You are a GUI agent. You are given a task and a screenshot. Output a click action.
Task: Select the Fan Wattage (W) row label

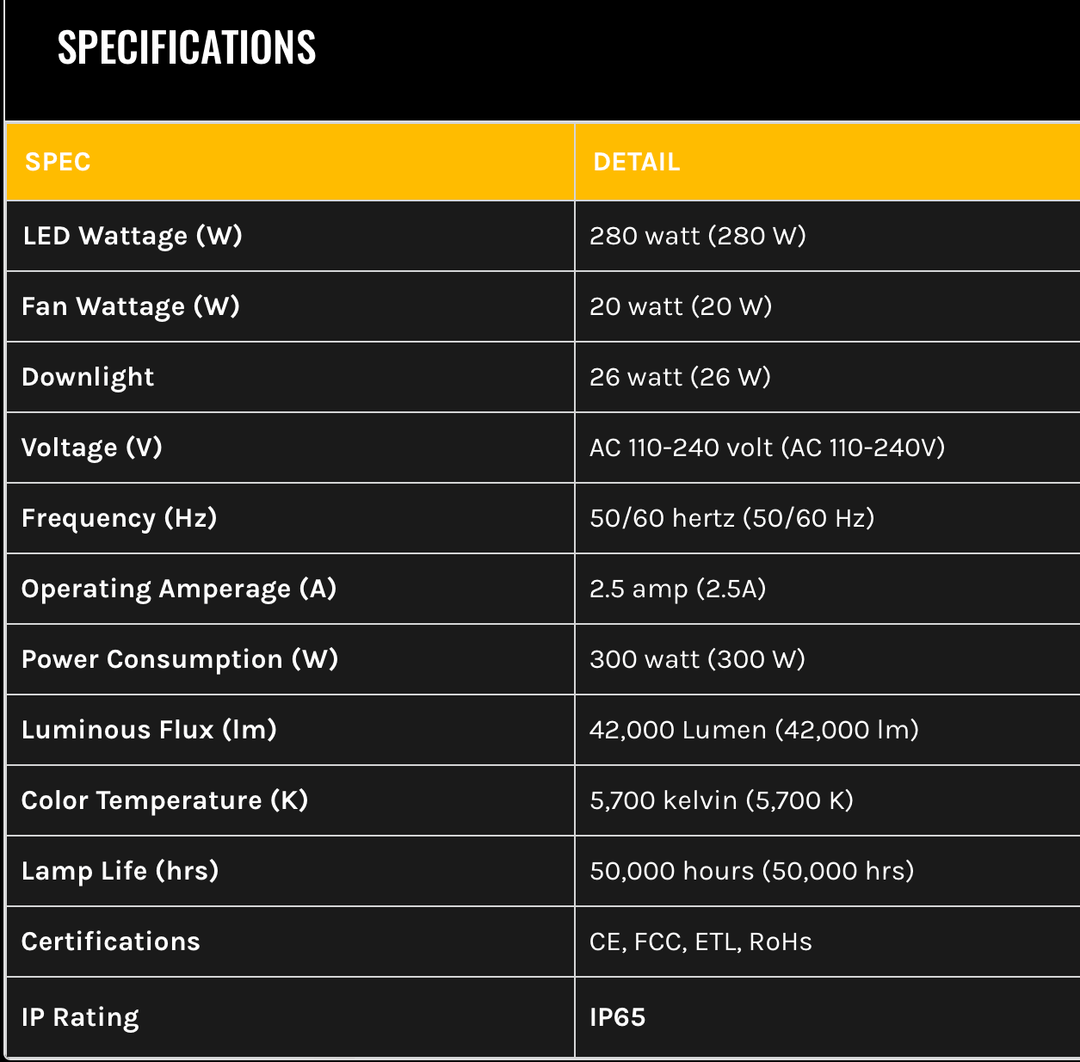[131, 306]
